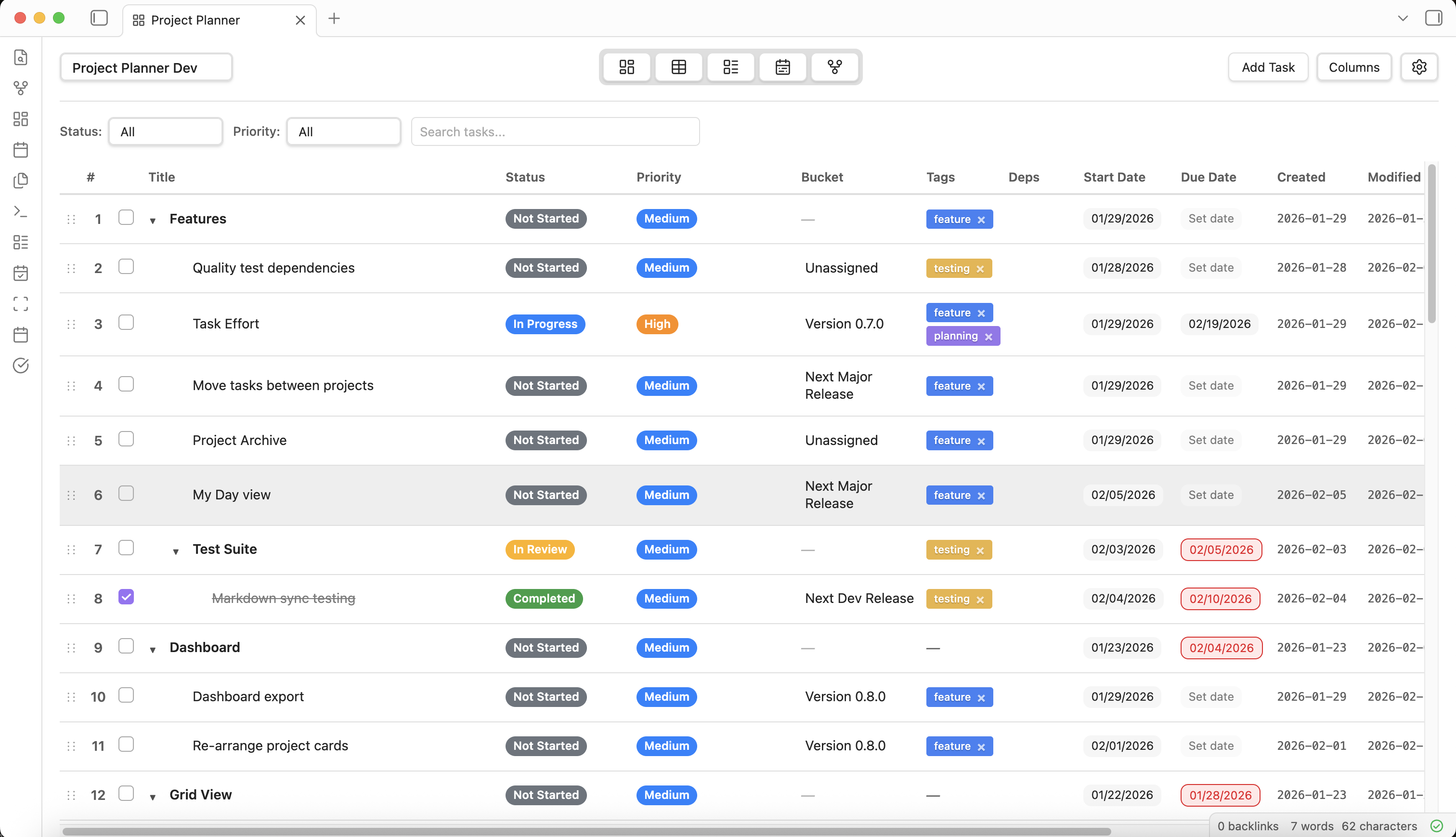This screenshot has width=1456, height=837.
Task: Open the fullscreen icon in the sidebar
Action: click(x=21, y=303)
